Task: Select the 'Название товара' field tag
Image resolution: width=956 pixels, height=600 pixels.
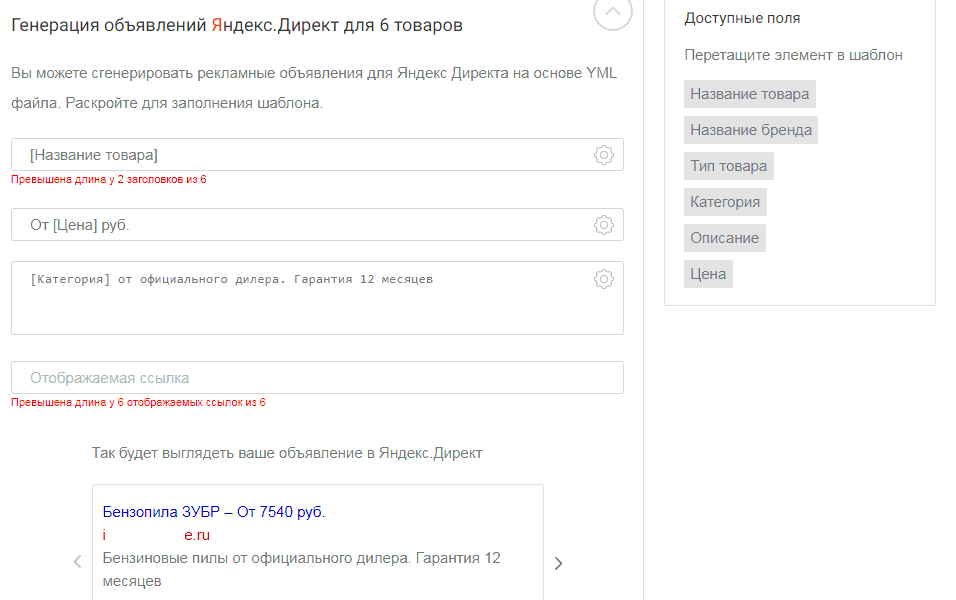Action: tap(749, 94)
